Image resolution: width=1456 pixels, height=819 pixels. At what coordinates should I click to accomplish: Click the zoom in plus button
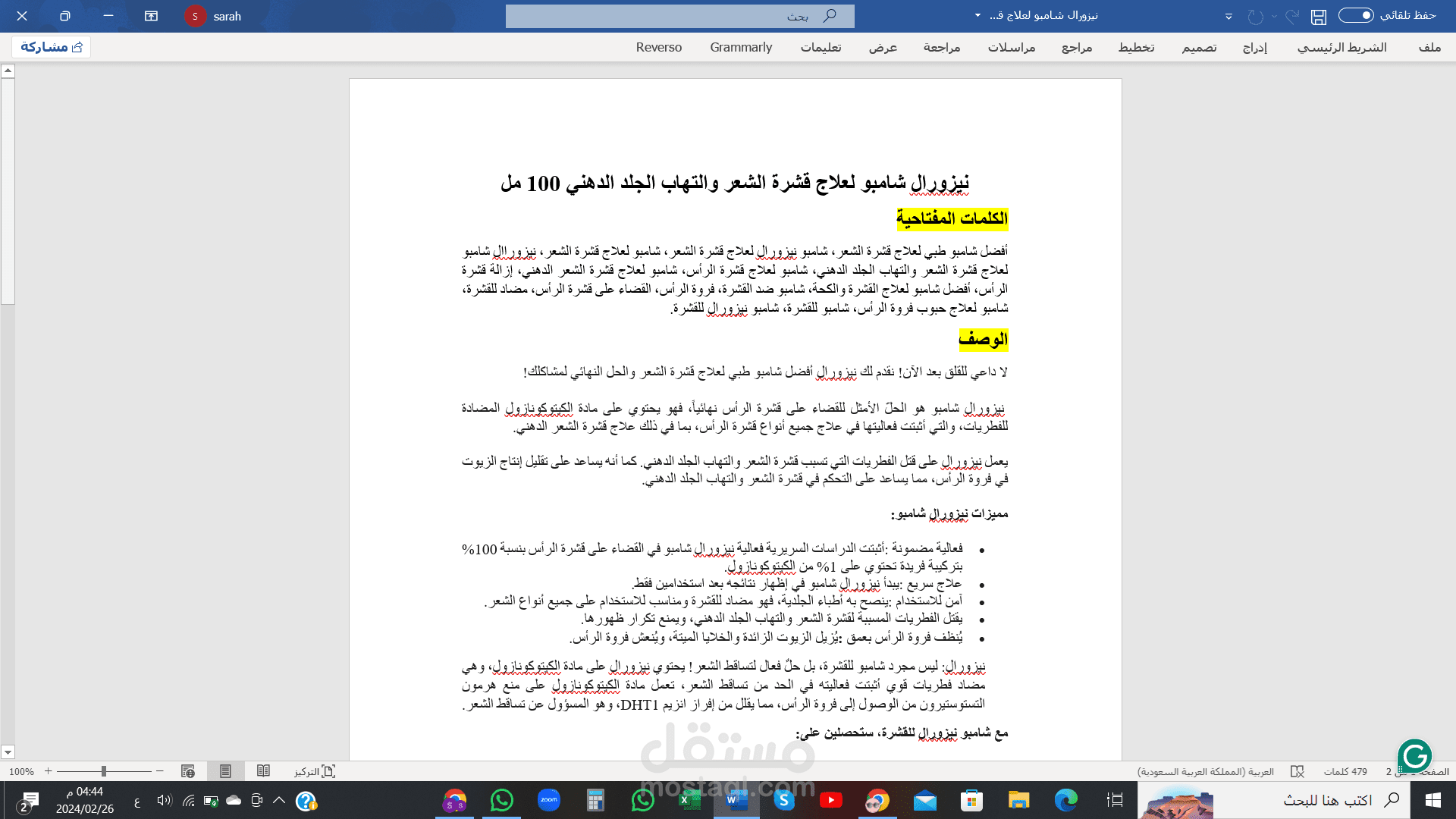click(x=49, y=771)
